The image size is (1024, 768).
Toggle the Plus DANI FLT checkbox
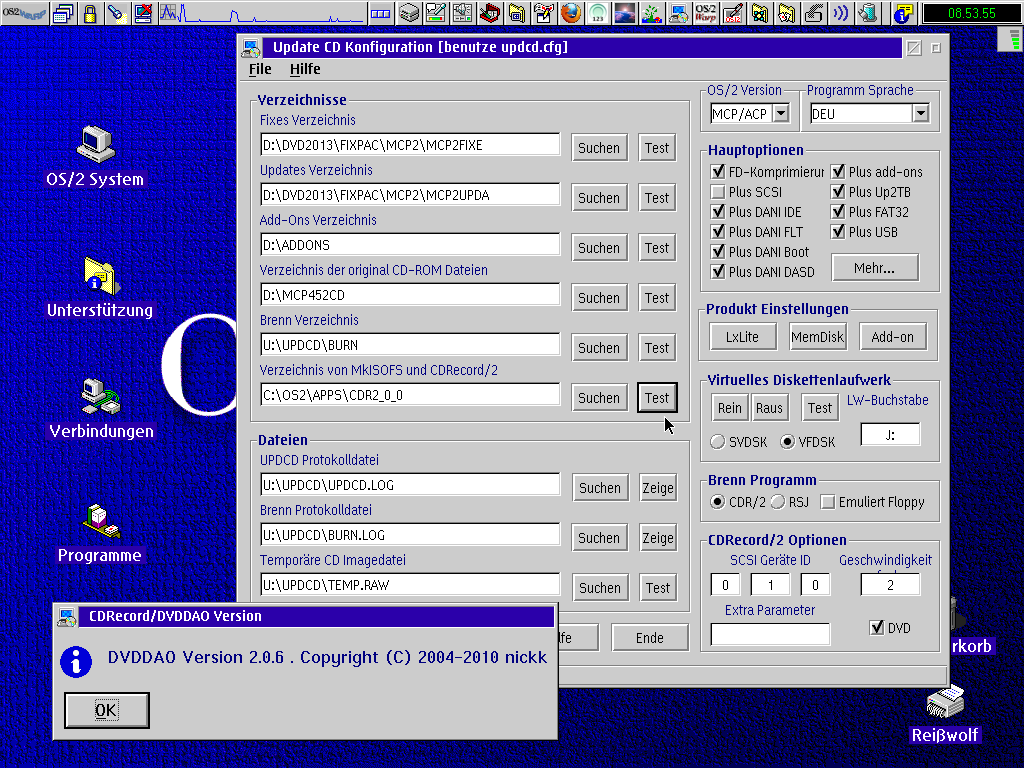pyautogui.click(x=718, y=232)
